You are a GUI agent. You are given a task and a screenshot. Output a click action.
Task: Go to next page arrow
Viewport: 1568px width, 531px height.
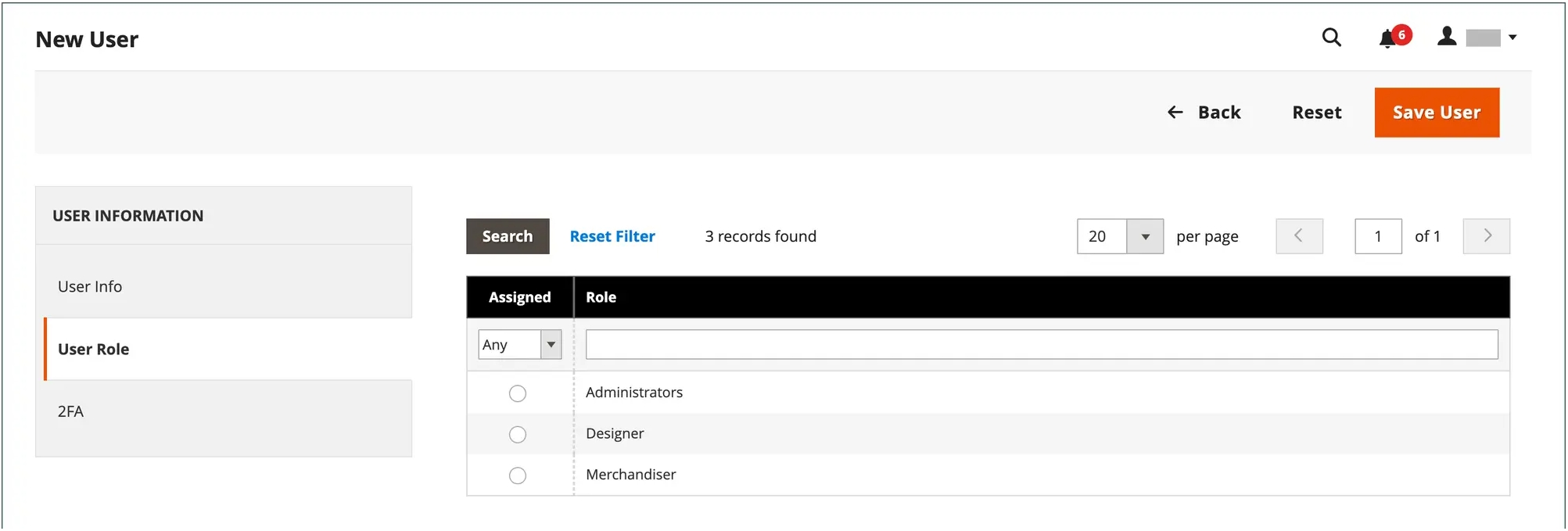point(1486,236)
